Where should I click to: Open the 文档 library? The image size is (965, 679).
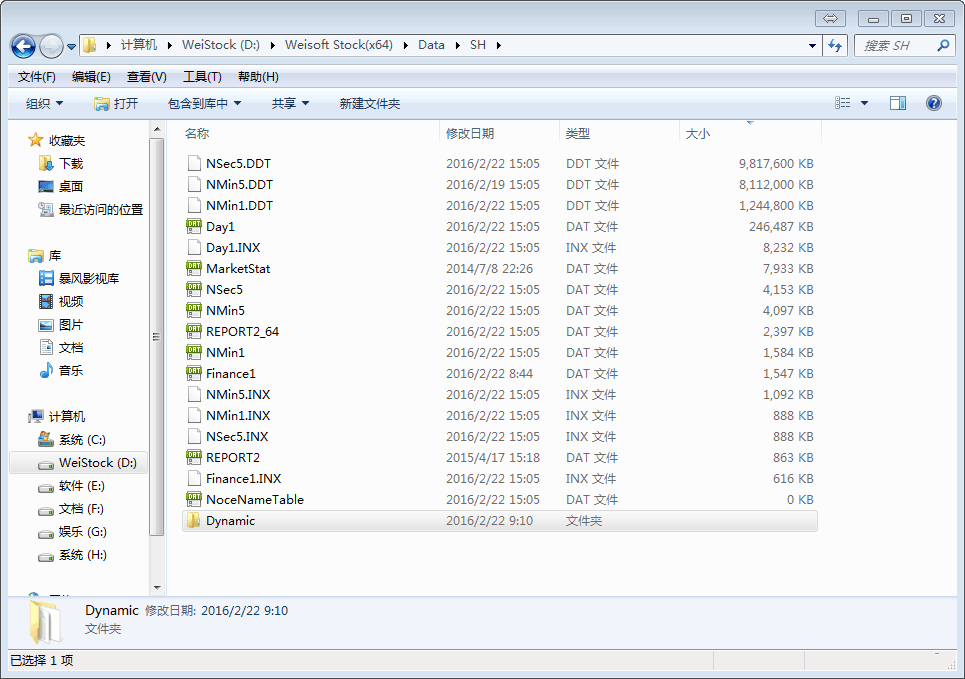(x=61, y=348)
